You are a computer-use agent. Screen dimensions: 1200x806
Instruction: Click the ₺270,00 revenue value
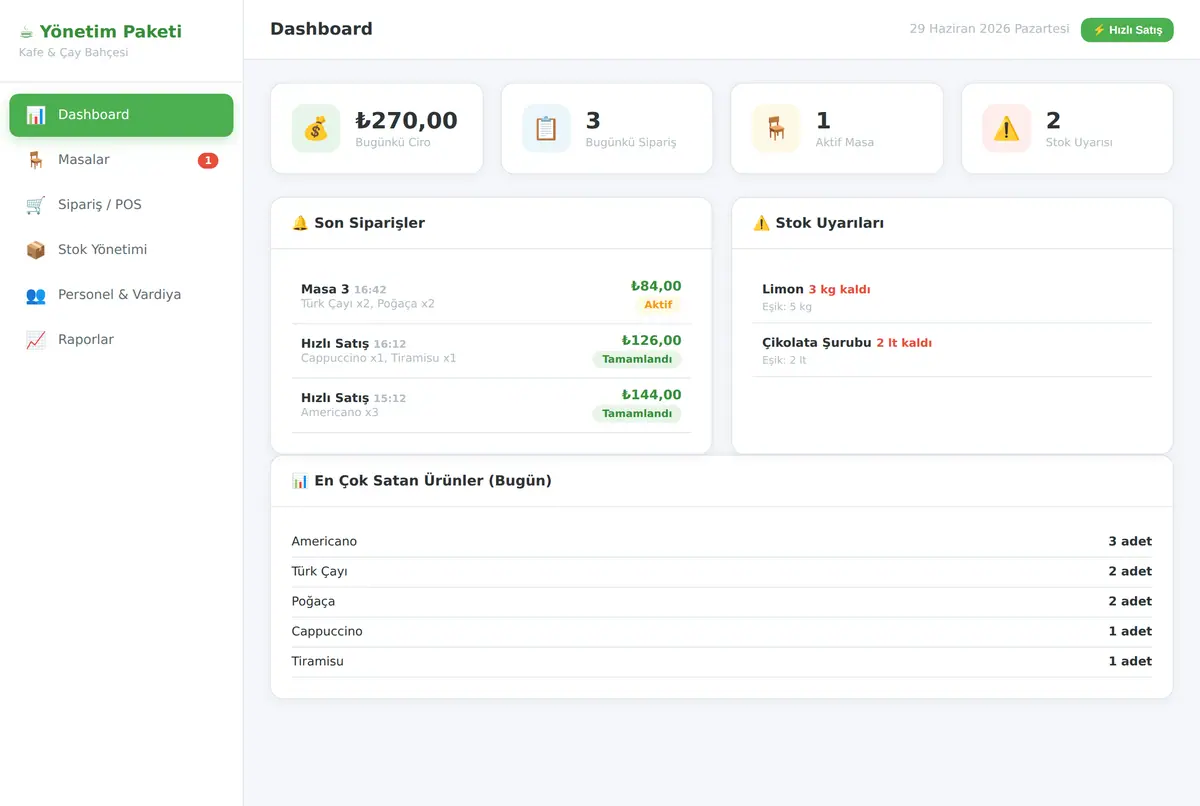tap(406, 121)
